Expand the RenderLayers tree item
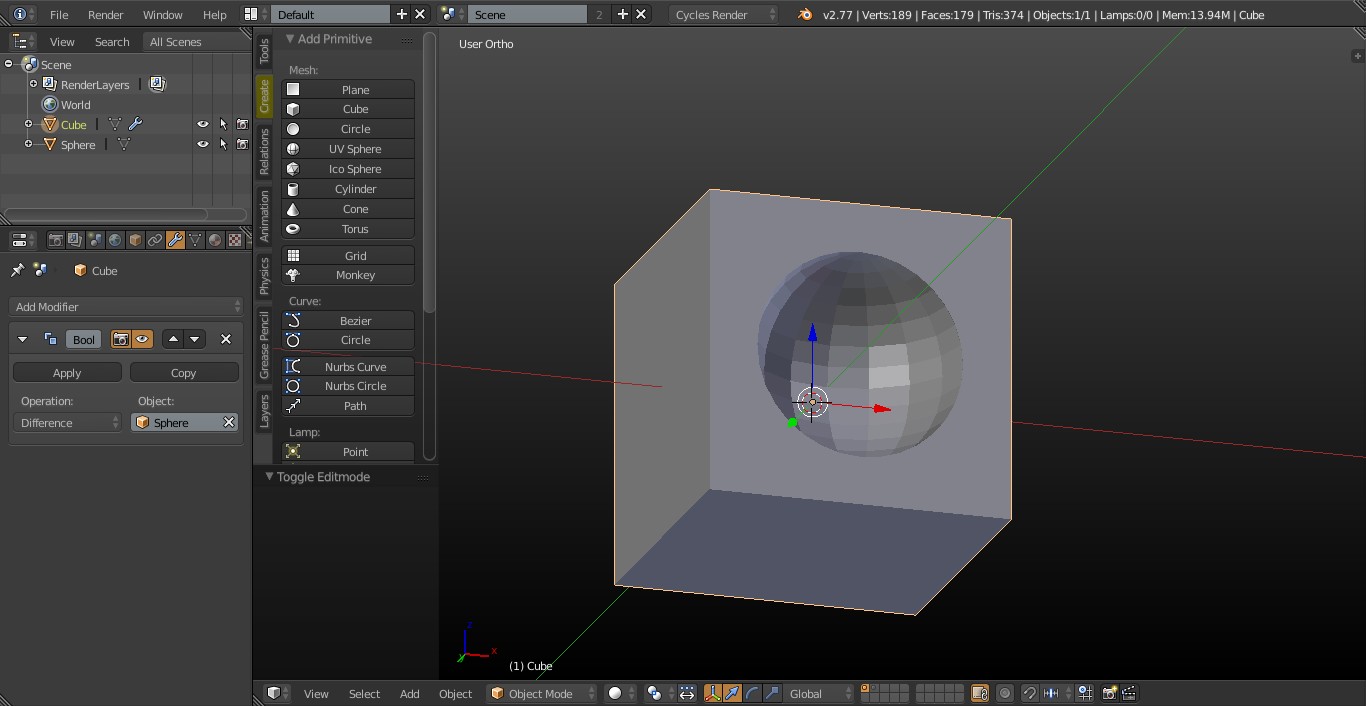1366x706 pixels. click(33, 84)
